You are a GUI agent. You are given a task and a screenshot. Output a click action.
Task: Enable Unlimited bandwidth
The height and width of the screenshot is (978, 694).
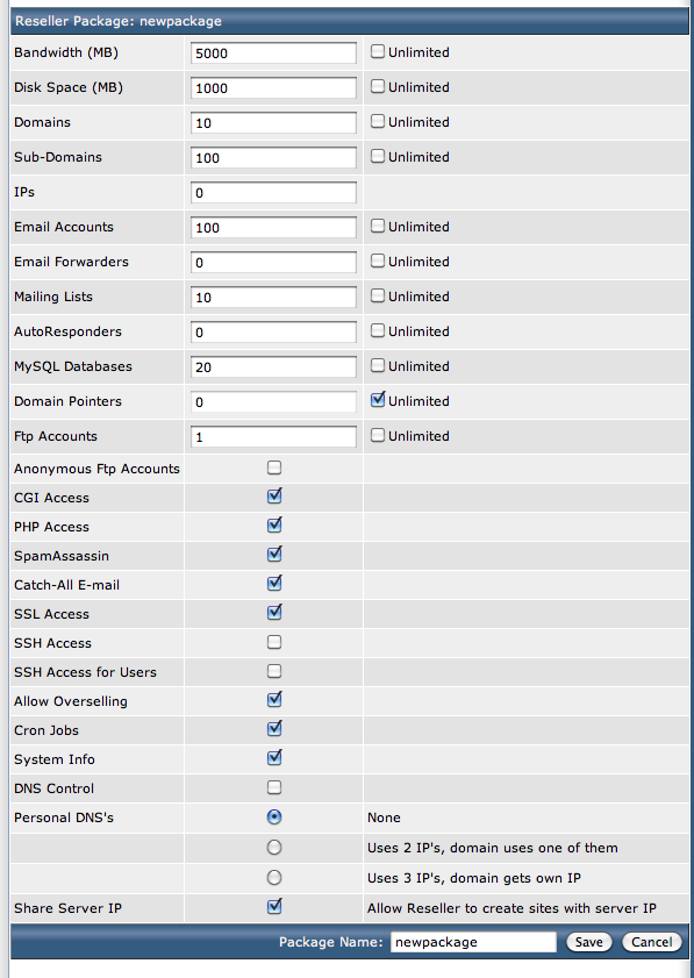tap(378, 52)
